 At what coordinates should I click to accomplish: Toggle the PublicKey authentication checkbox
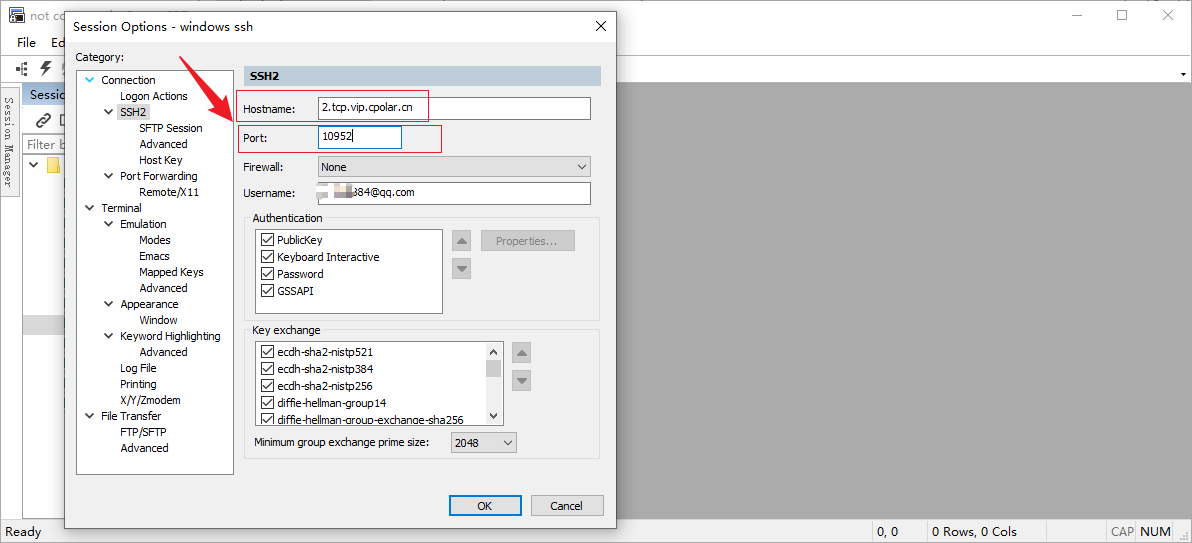pyautogui.click(x=267, y=240)
